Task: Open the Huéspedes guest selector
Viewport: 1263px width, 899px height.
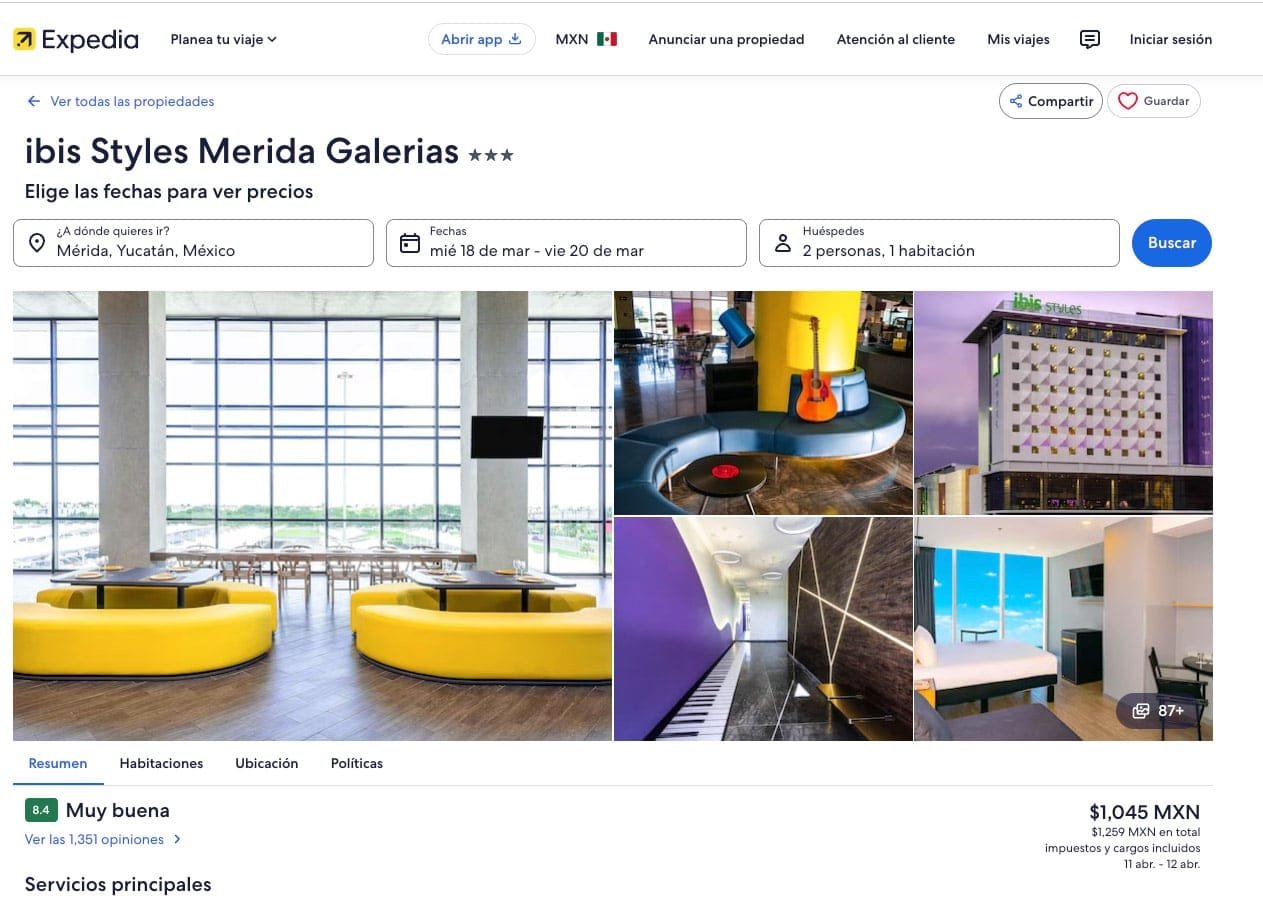Action: [939, 243]
